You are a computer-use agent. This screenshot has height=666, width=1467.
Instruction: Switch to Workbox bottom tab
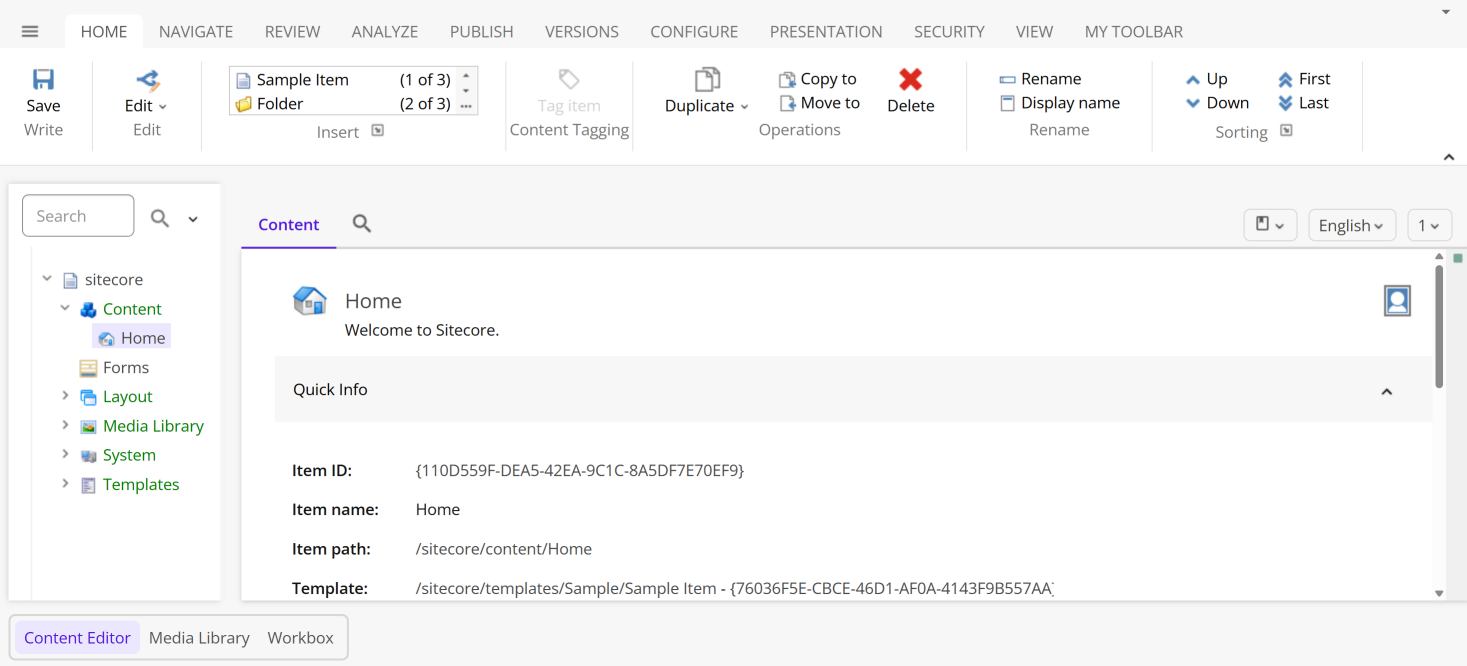[x=301, y=638]
